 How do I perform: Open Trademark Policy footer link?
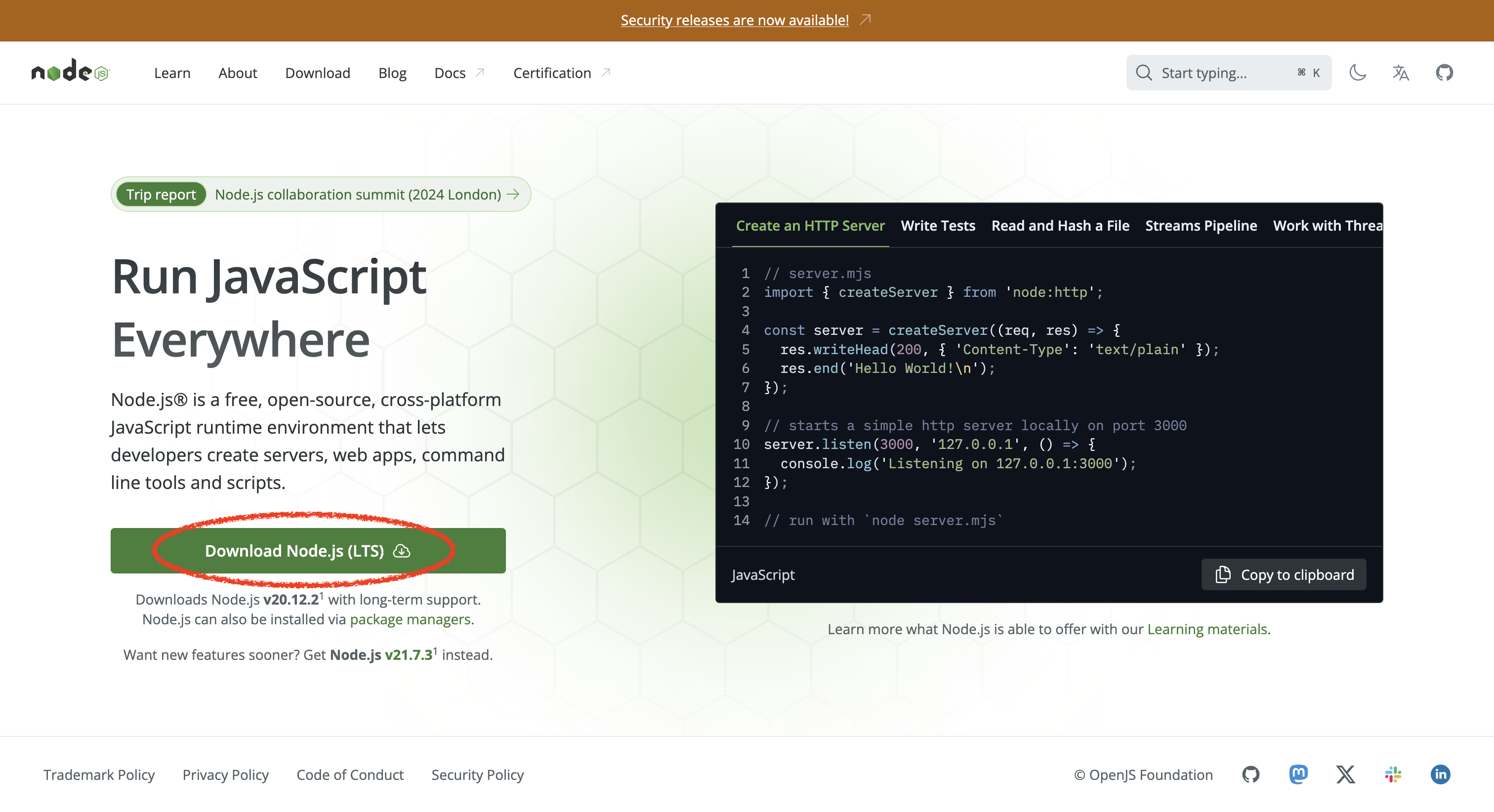point(99,775)
